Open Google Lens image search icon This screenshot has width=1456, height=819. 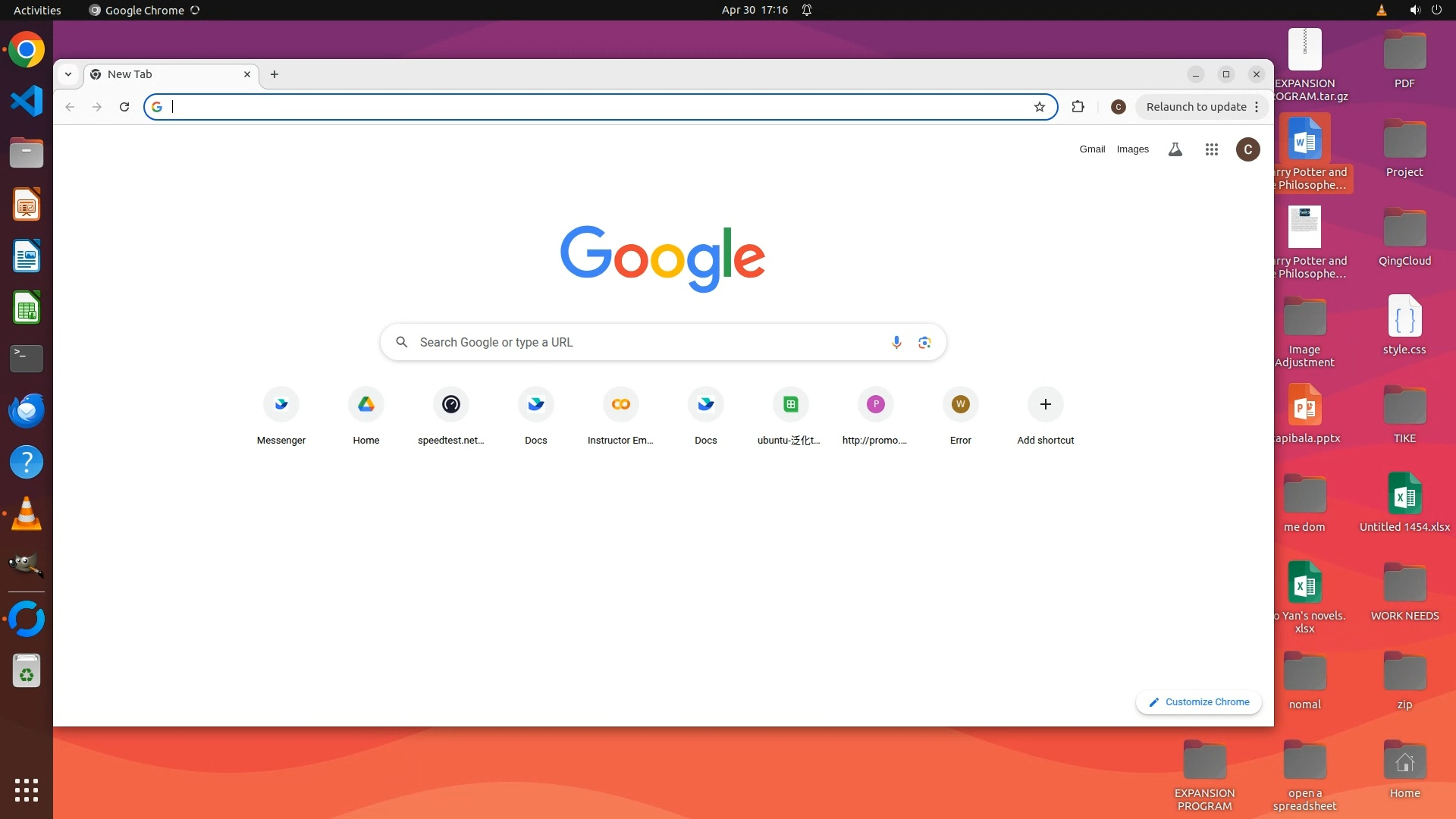coord(924,342)
